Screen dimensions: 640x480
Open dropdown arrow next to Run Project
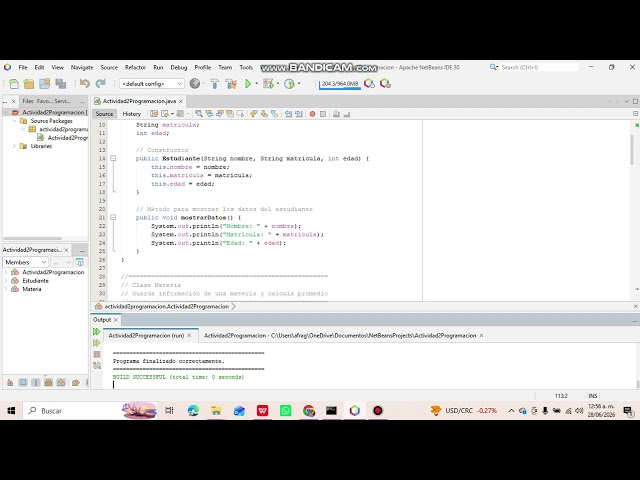click(257, 84)
